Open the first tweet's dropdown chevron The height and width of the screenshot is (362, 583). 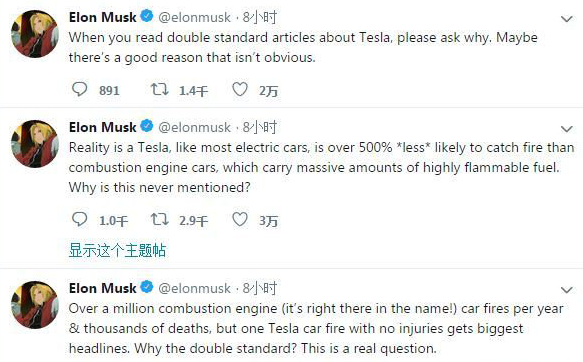coord(566,19)
